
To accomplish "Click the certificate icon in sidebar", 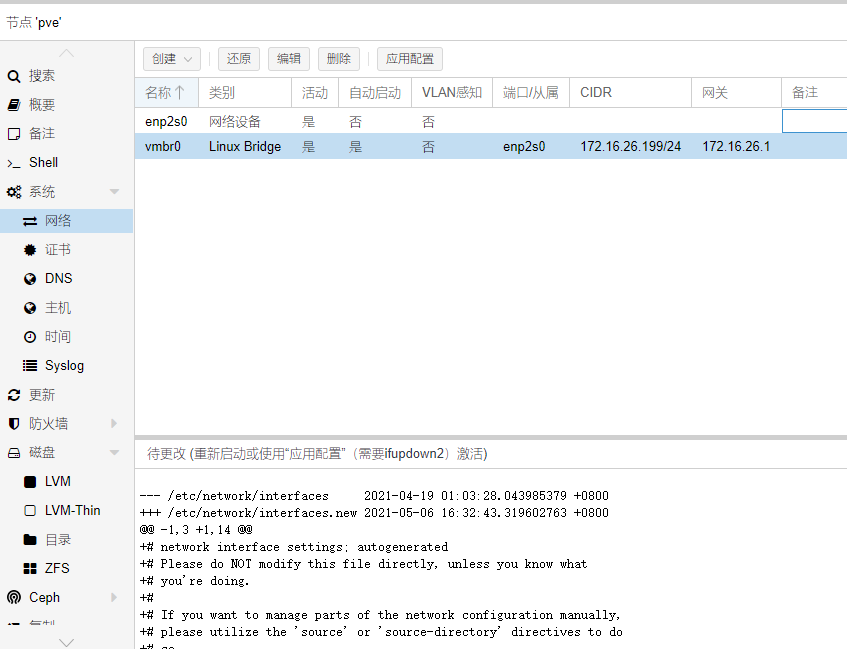I will [x=30, y=250].
